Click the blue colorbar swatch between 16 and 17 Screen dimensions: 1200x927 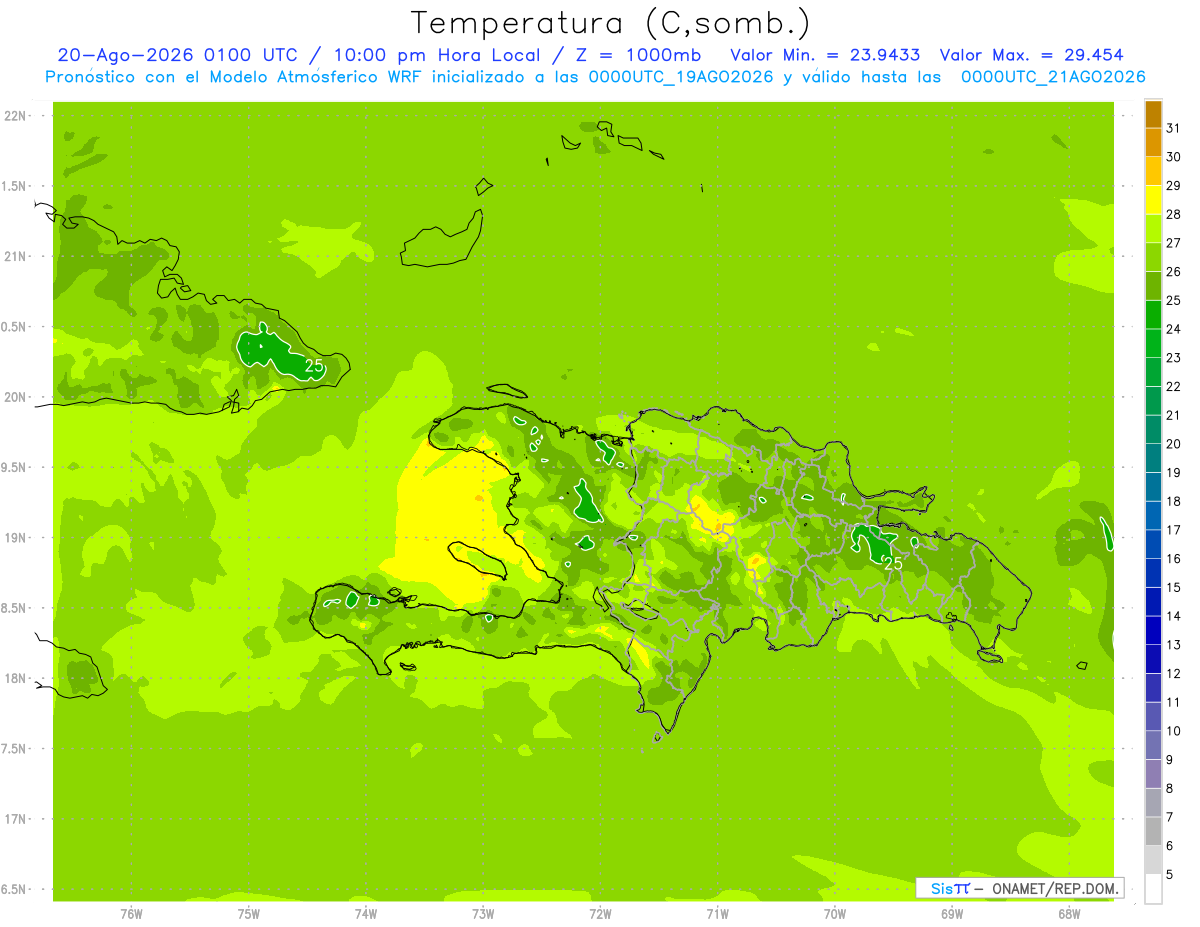[1153, 544]
